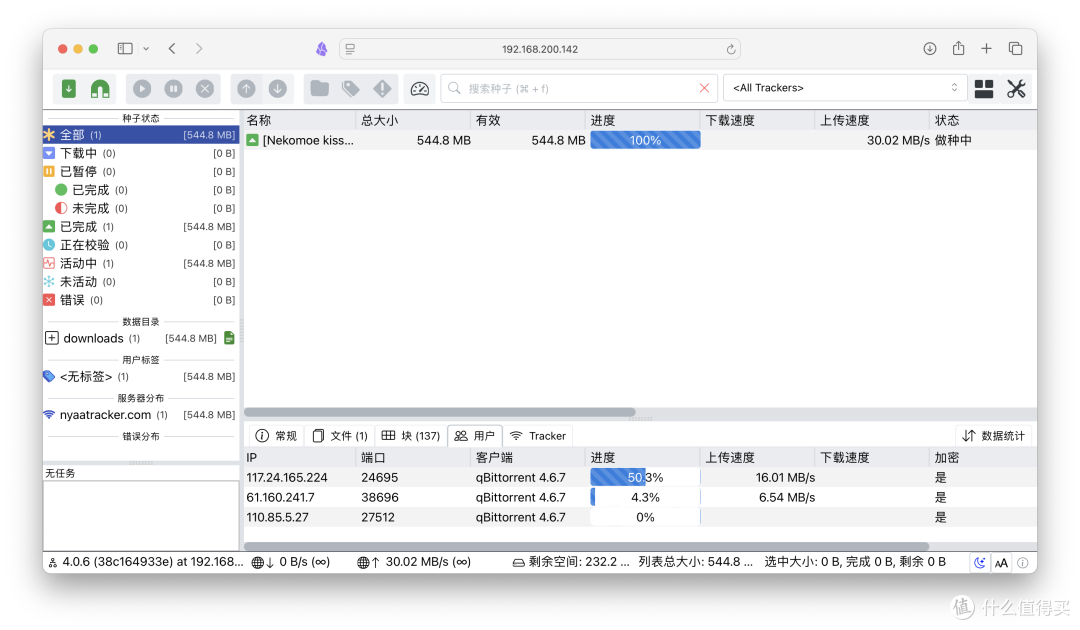Click the font size AA icon

coord(1001,563)
